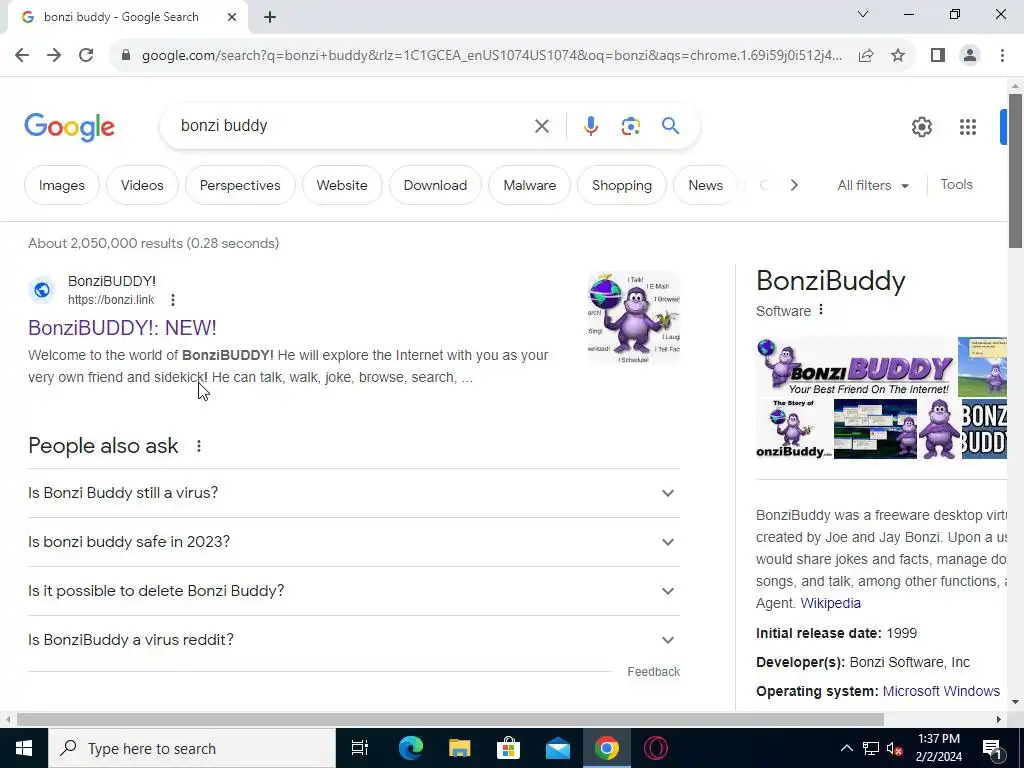Reload the current page
Screen dimensions: 1024x768
click(86, 56)
